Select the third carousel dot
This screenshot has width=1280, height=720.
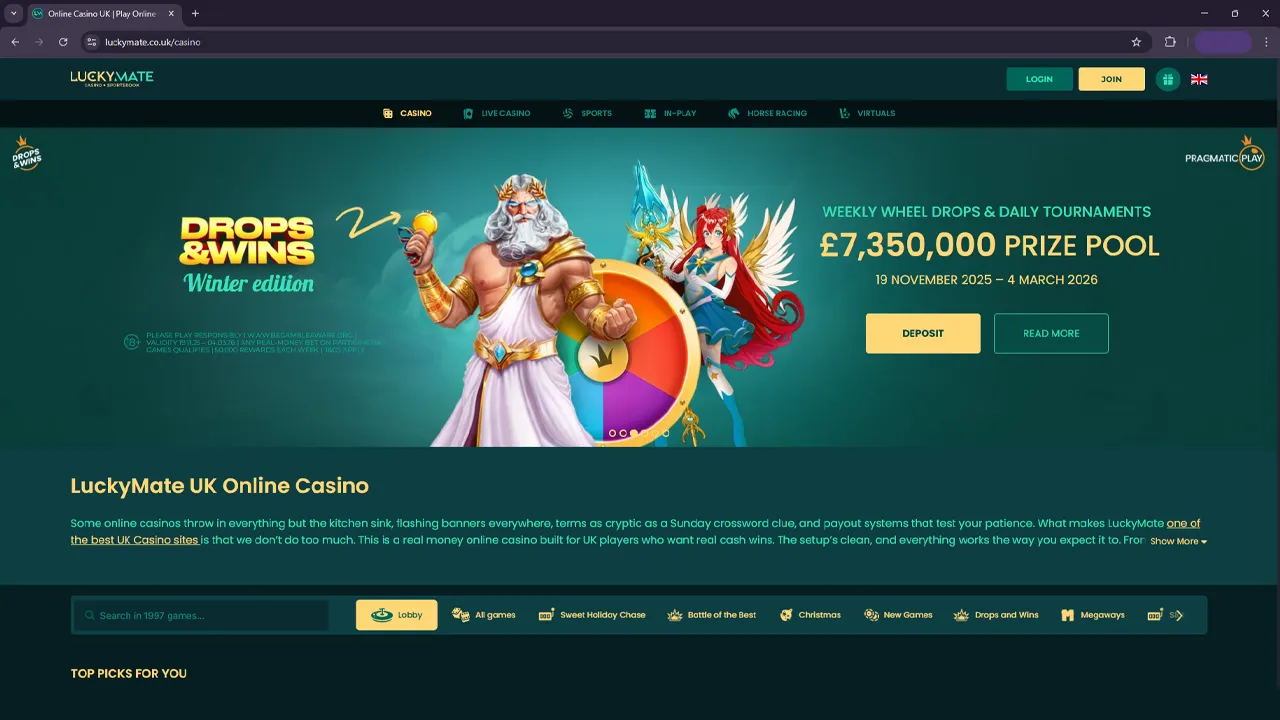click(x=634, y=433)
